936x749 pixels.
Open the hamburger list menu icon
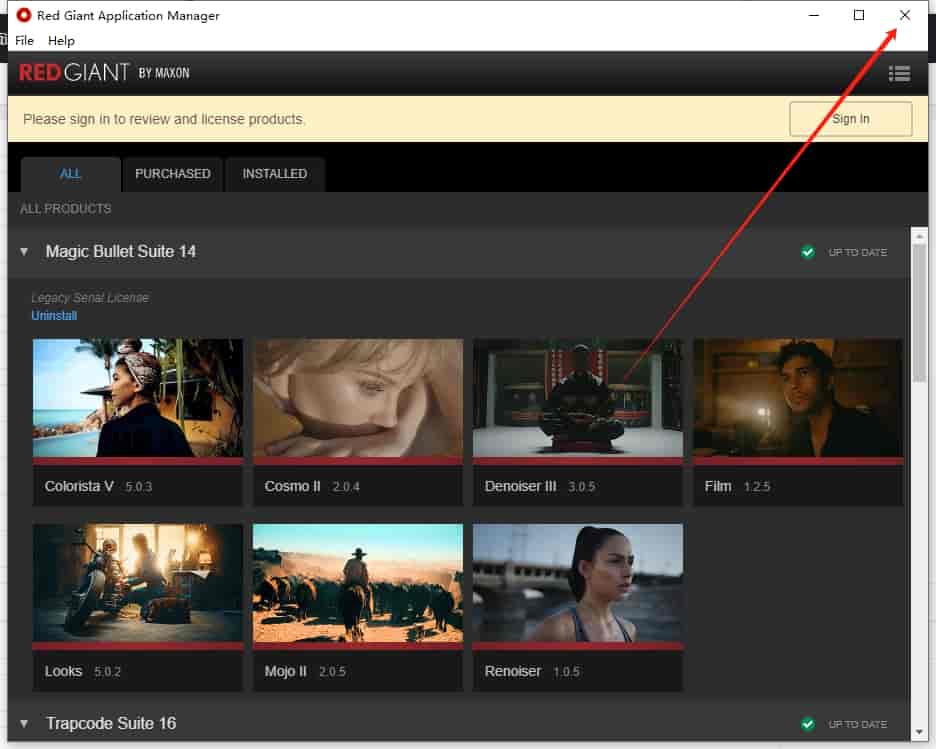point(899,73)
